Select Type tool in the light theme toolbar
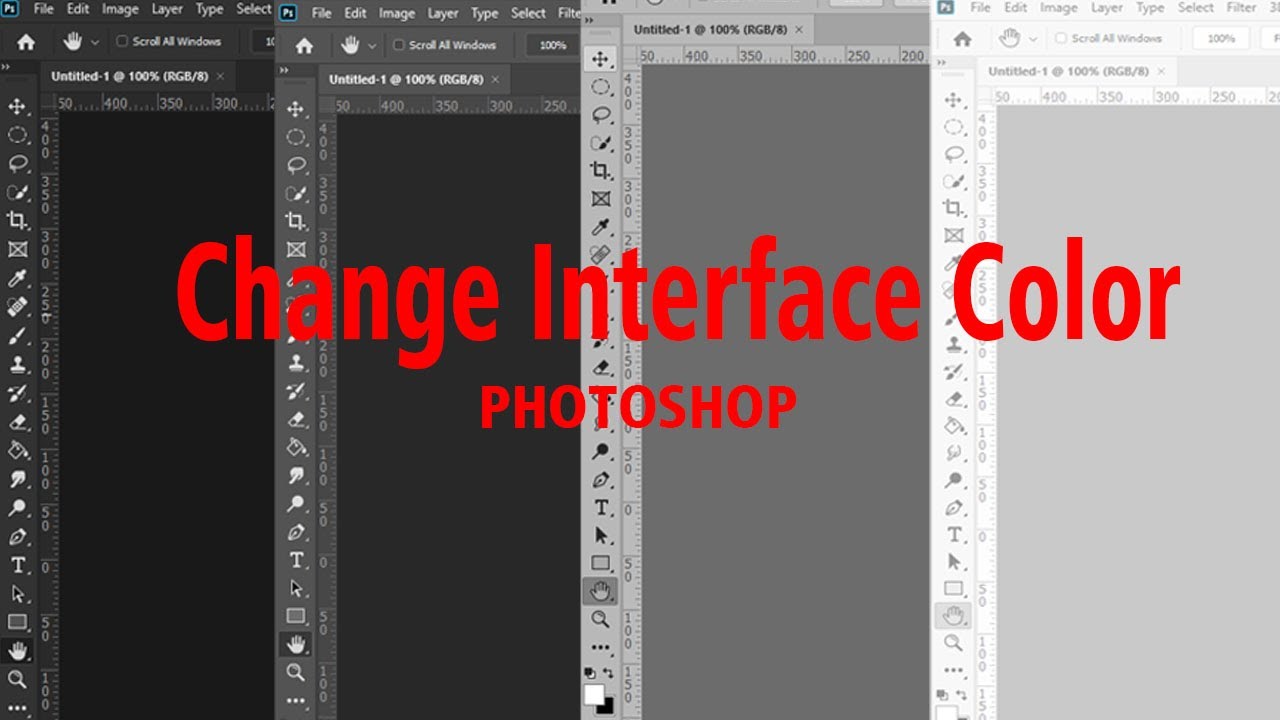 pyautogui.click(x=954, y=535)
